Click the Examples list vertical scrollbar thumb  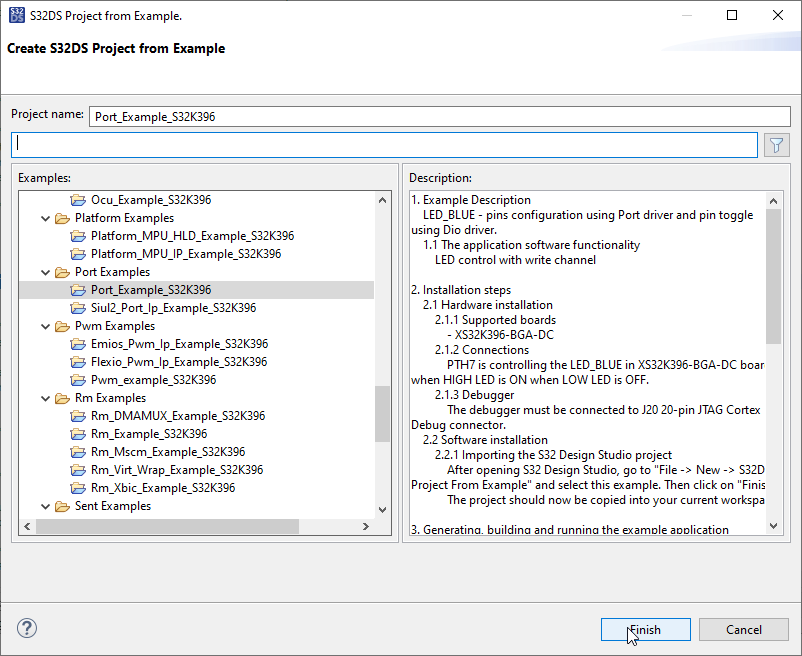click(382, 414)
